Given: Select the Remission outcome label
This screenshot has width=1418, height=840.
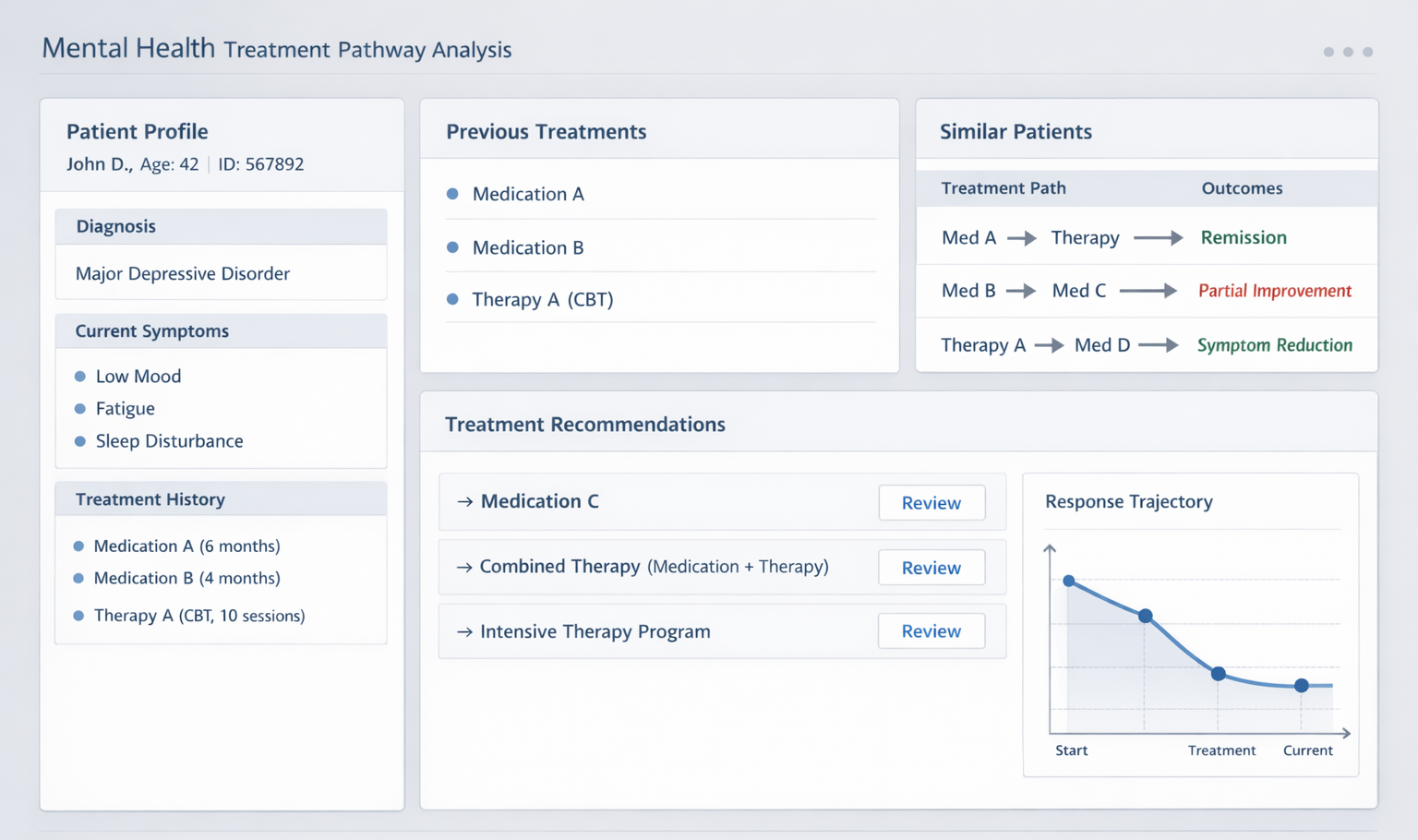Looking at the screenshot, I should [1243, 237].
